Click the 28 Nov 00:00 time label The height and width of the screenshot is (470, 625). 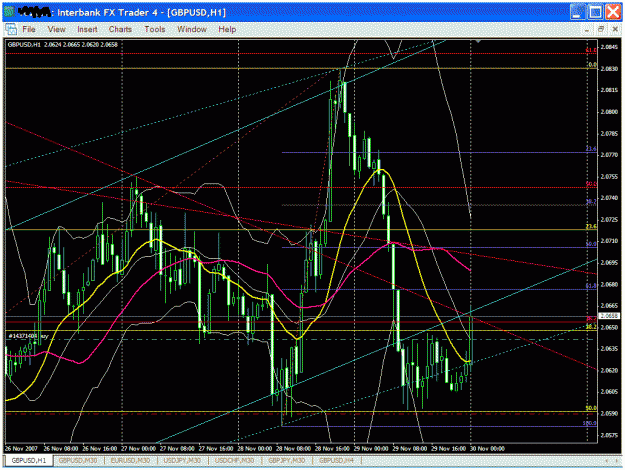[x=254, y=448]
